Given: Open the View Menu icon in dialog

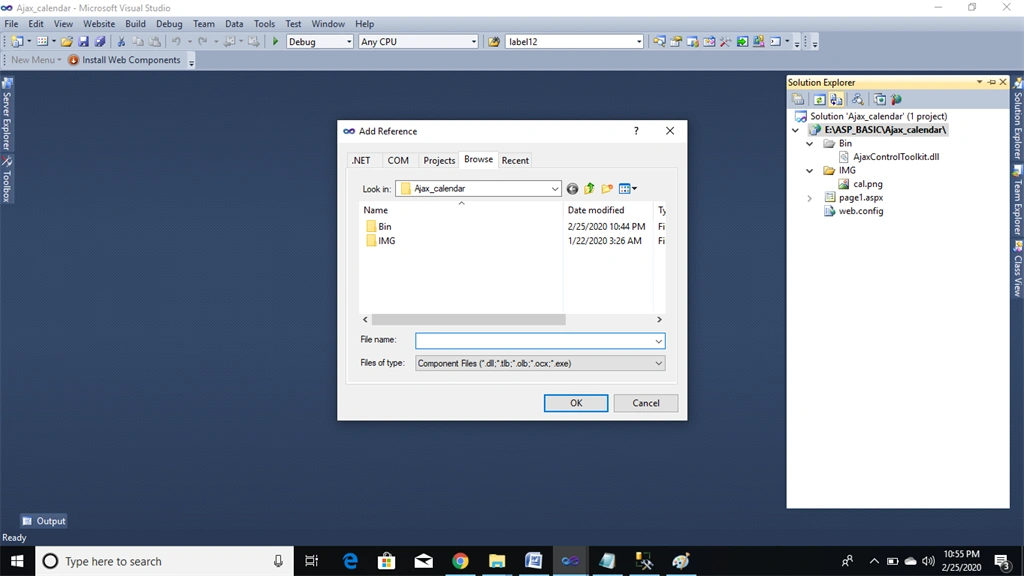Looking at the screenshot, I should tap(628, 189).
